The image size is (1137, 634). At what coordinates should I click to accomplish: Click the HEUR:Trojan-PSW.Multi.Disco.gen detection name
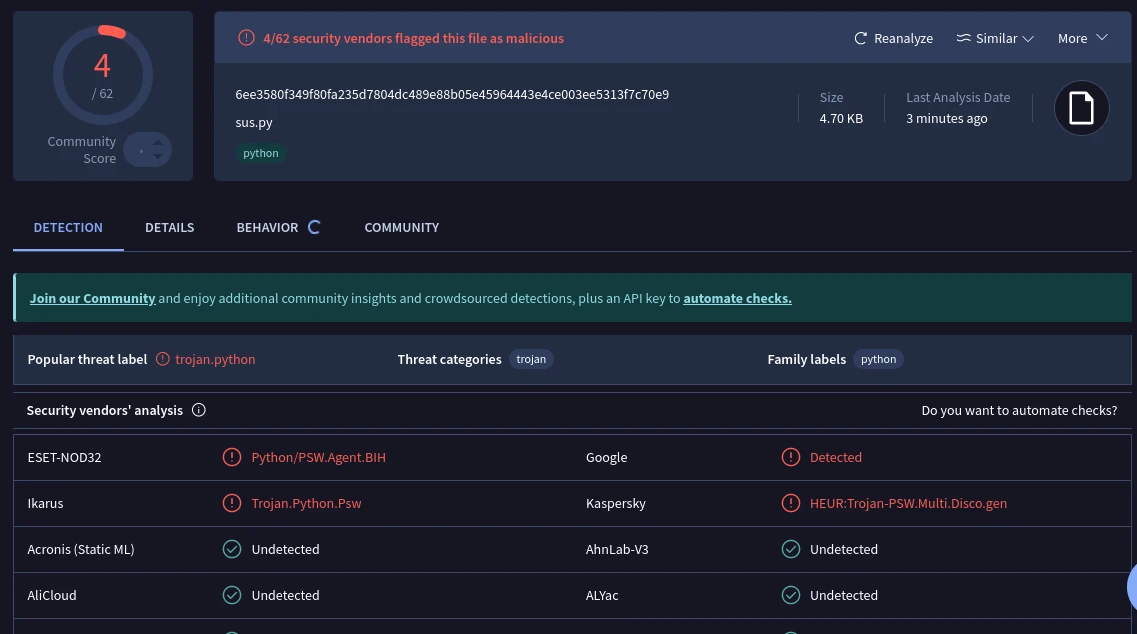pos(908,503)
